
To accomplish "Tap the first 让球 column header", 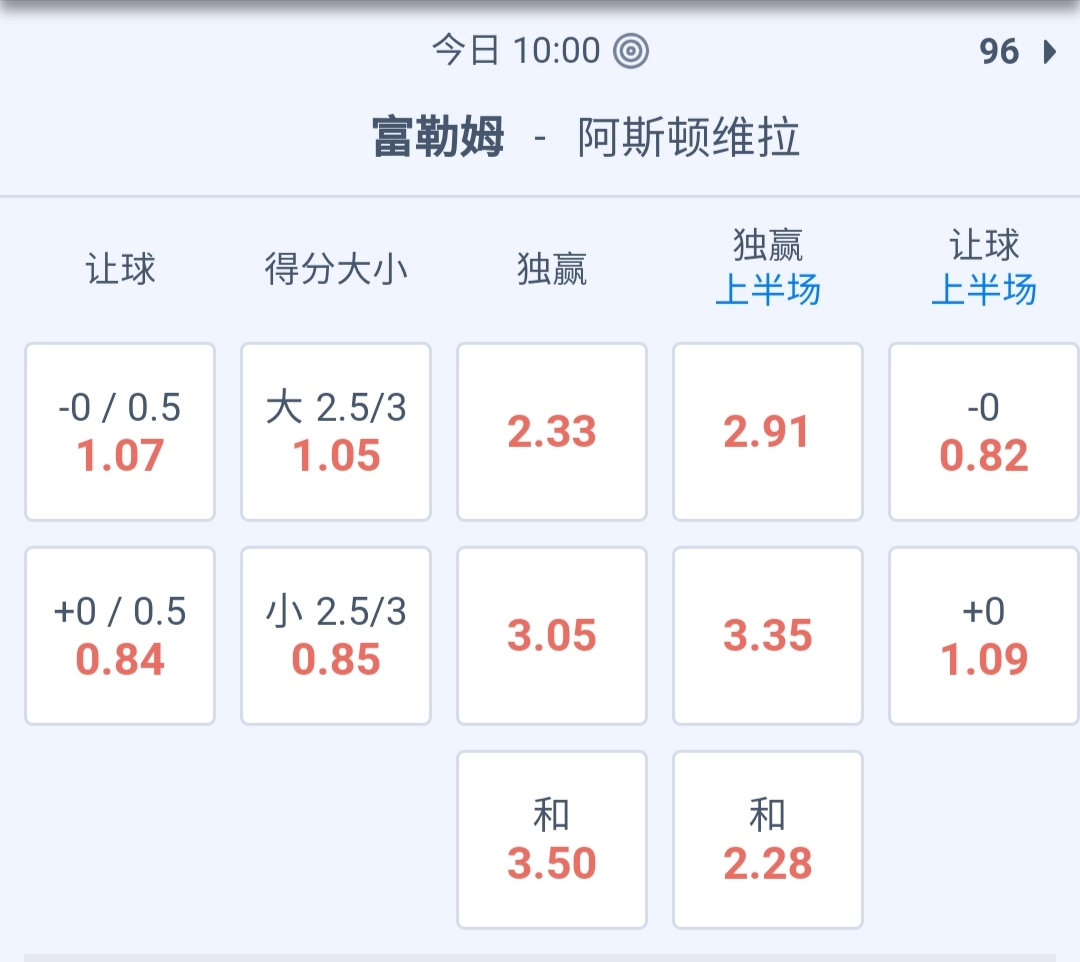I will point(120,269).
